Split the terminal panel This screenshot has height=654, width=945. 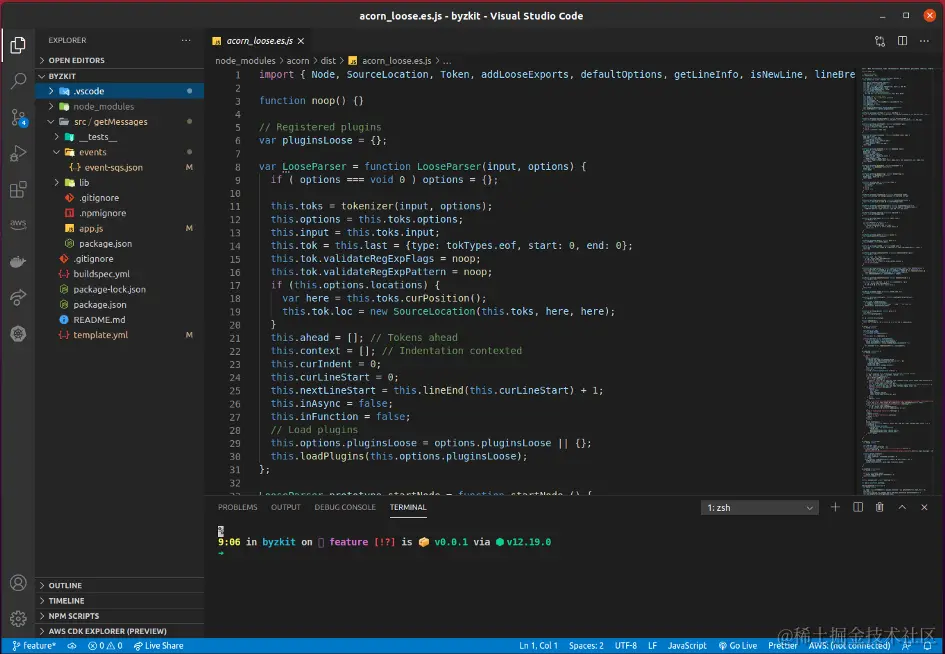[x=858, y=507]
